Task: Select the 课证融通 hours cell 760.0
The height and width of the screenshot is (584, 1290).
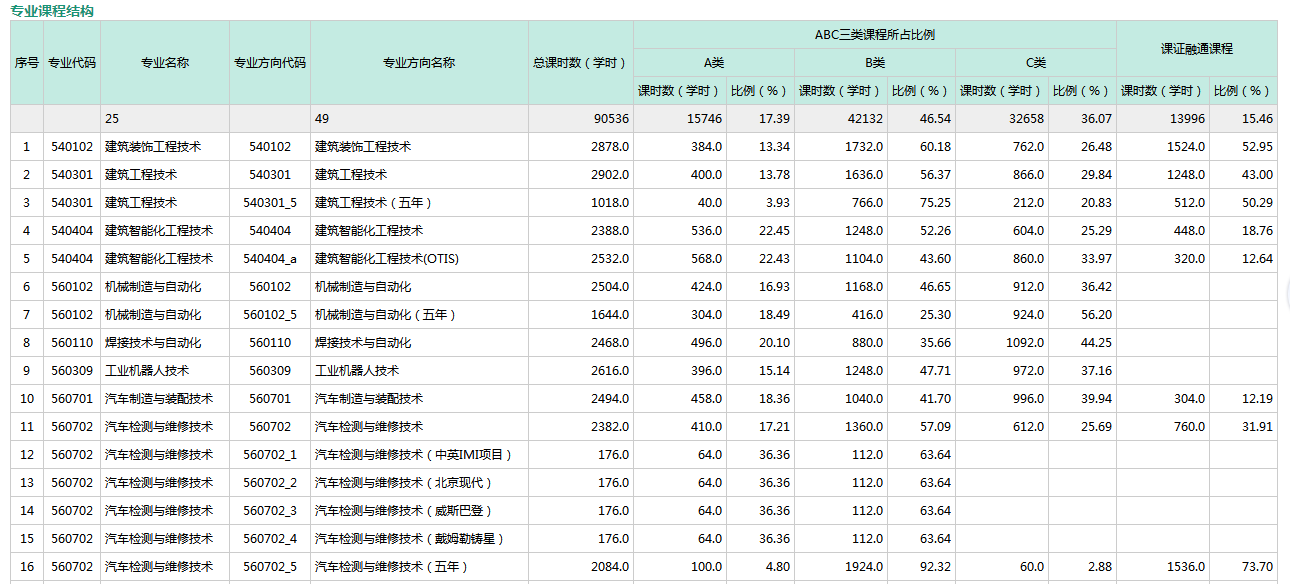Action: (x=1163, y=426)
